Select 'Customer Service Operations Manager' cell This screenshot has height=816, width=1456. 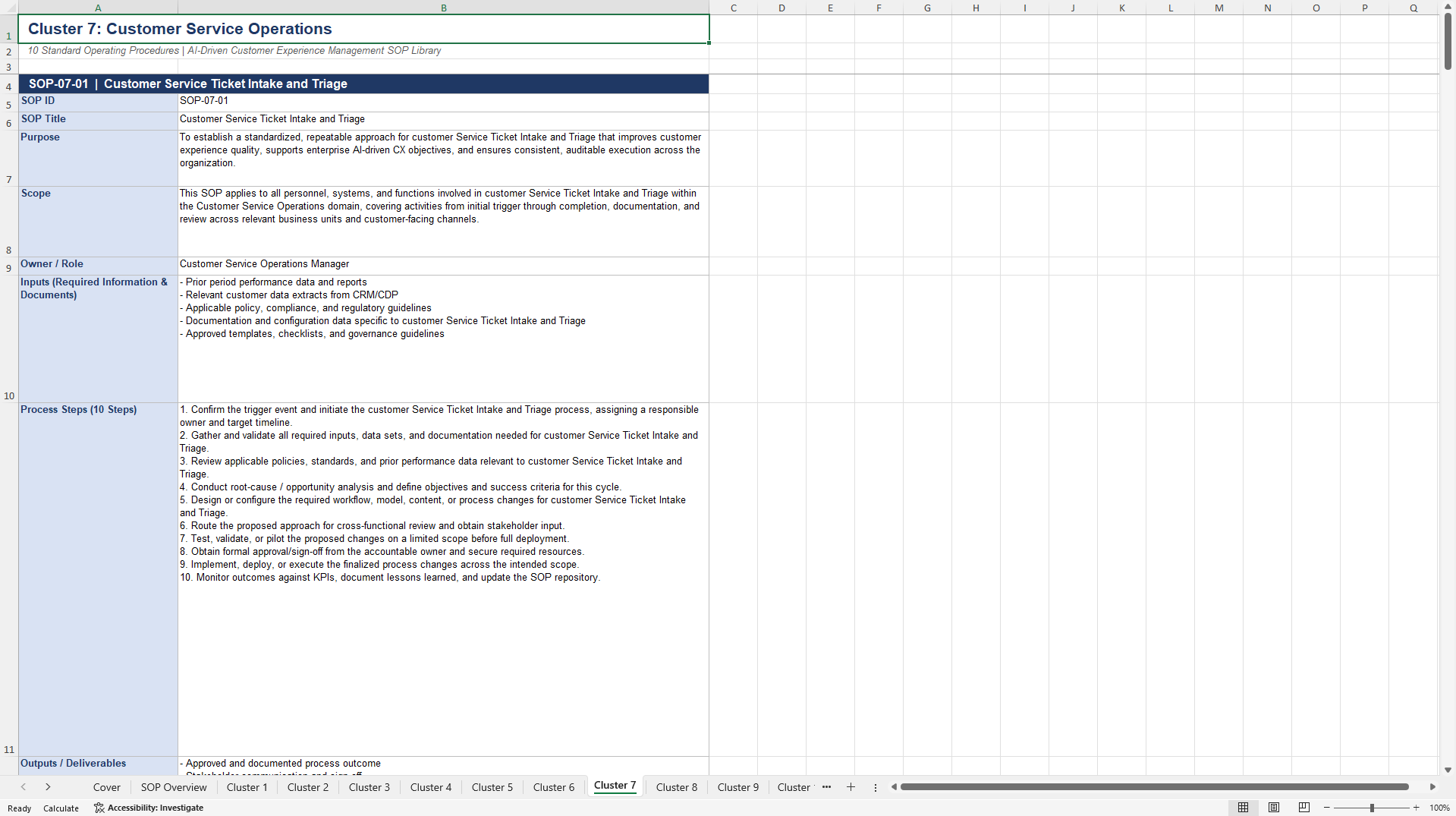coord(443,266)
